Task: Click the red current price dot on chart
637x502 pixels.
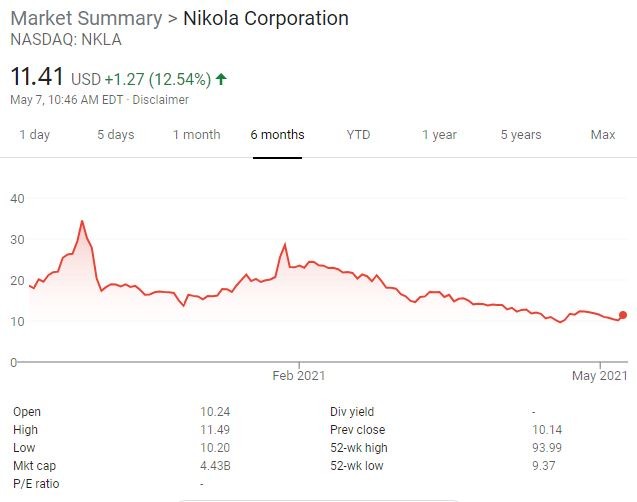Action: pos(623,315)
